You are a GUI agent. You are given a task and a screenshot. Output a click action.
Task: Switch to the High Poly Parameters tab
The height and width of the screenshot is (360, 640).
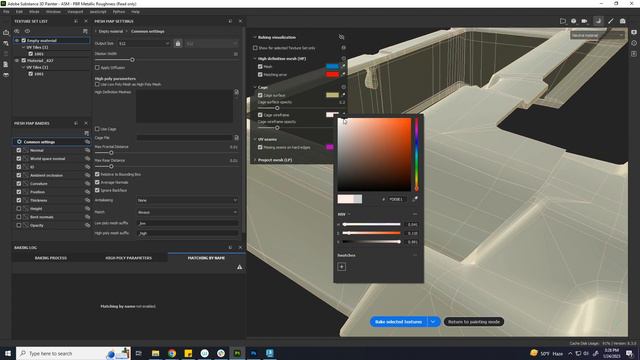pyautogui.click(x=129, y=258)
